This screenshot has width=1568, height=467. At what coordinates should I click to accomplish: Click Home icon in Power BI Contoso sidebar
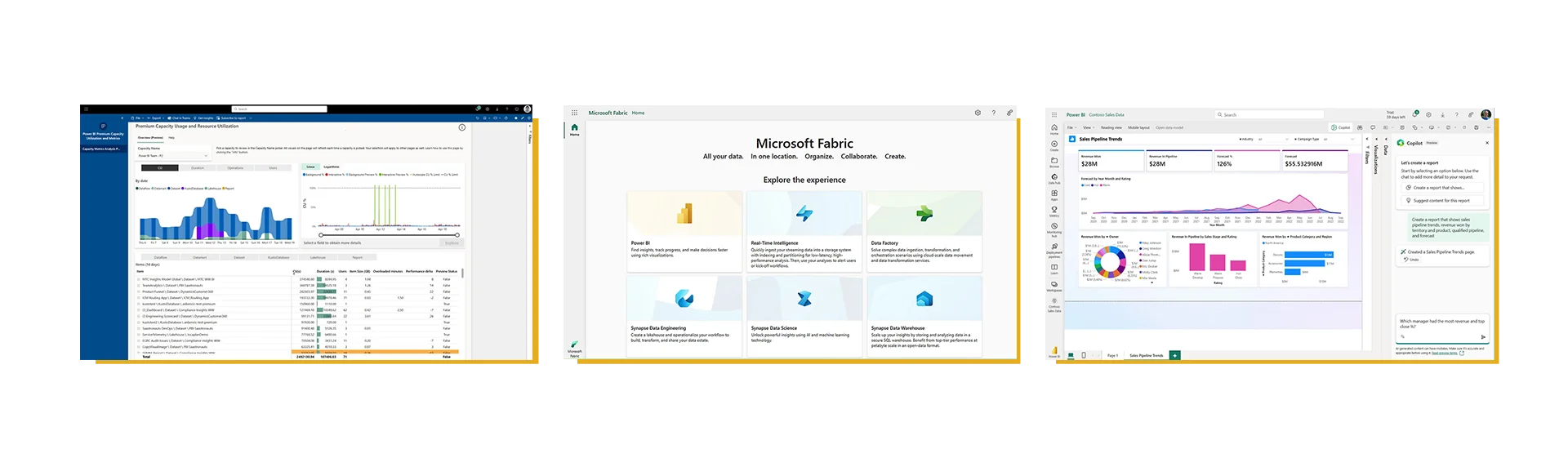(1054, 130)
